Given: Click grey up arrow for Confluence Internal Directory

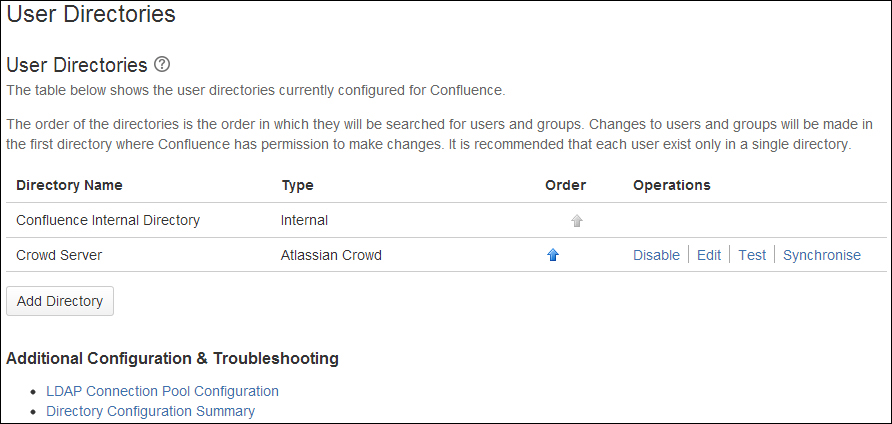Looking at the screenshot, I should pyautogui.click(x=577, y=221).
